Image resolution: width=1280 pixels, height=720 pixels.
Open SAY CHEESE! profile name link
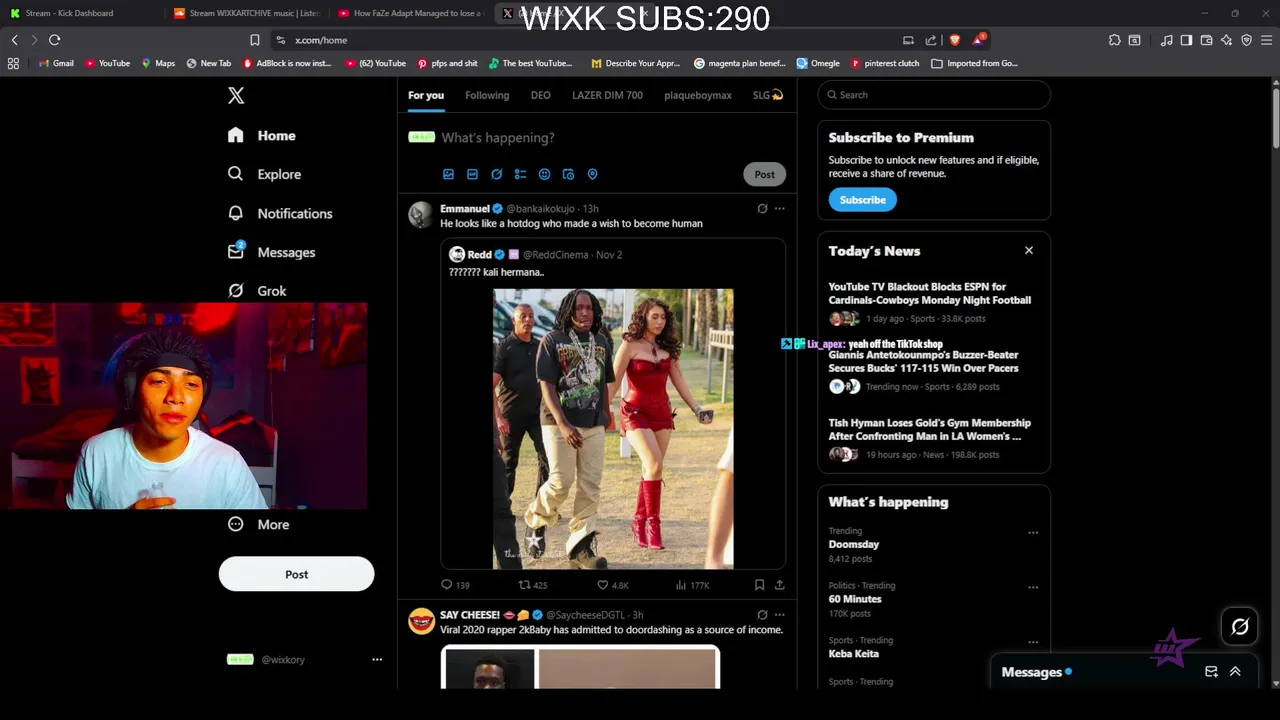(x=470, y=615)
